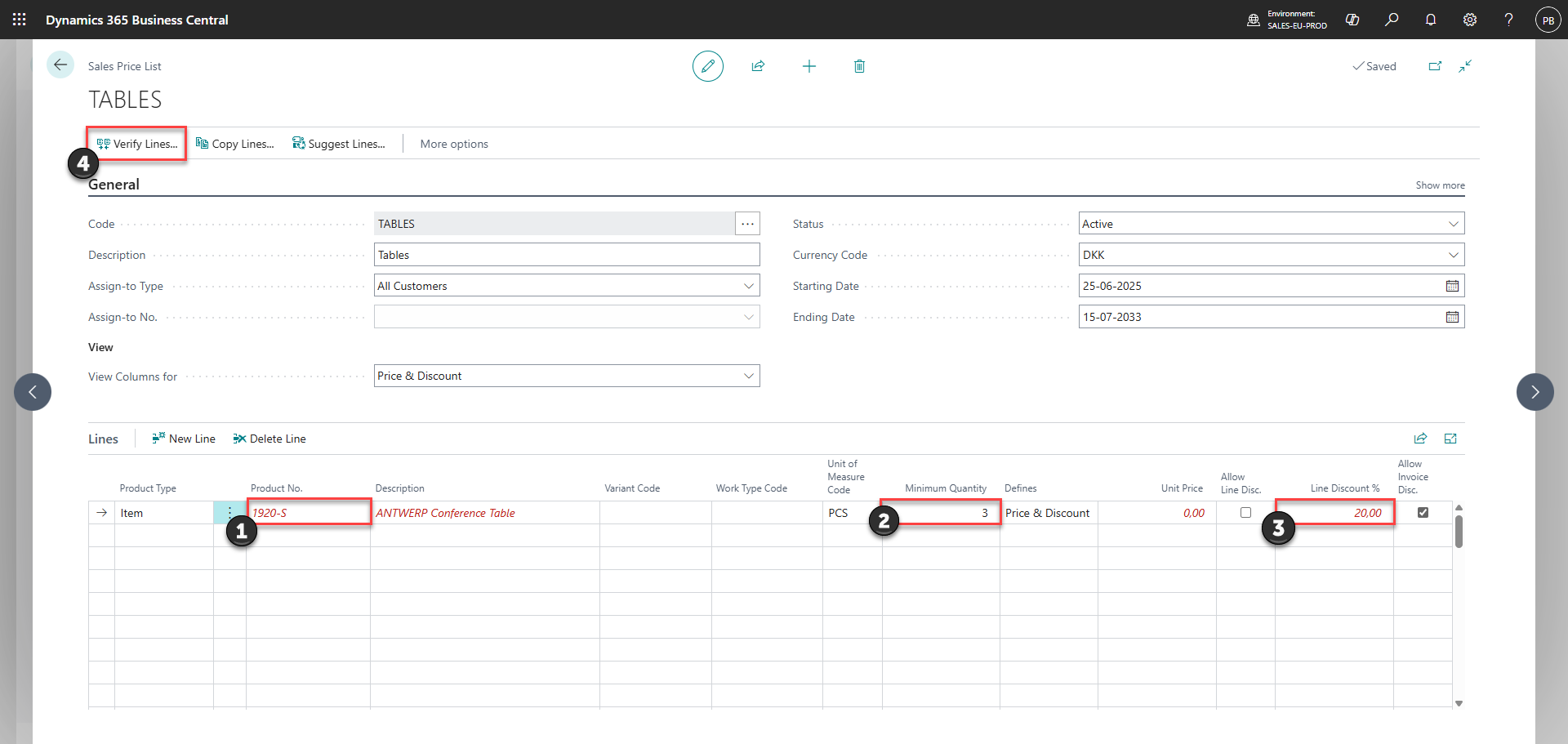
Task: Click the Product No. column header
Action: pyautogui.click(x=277, y=488)
